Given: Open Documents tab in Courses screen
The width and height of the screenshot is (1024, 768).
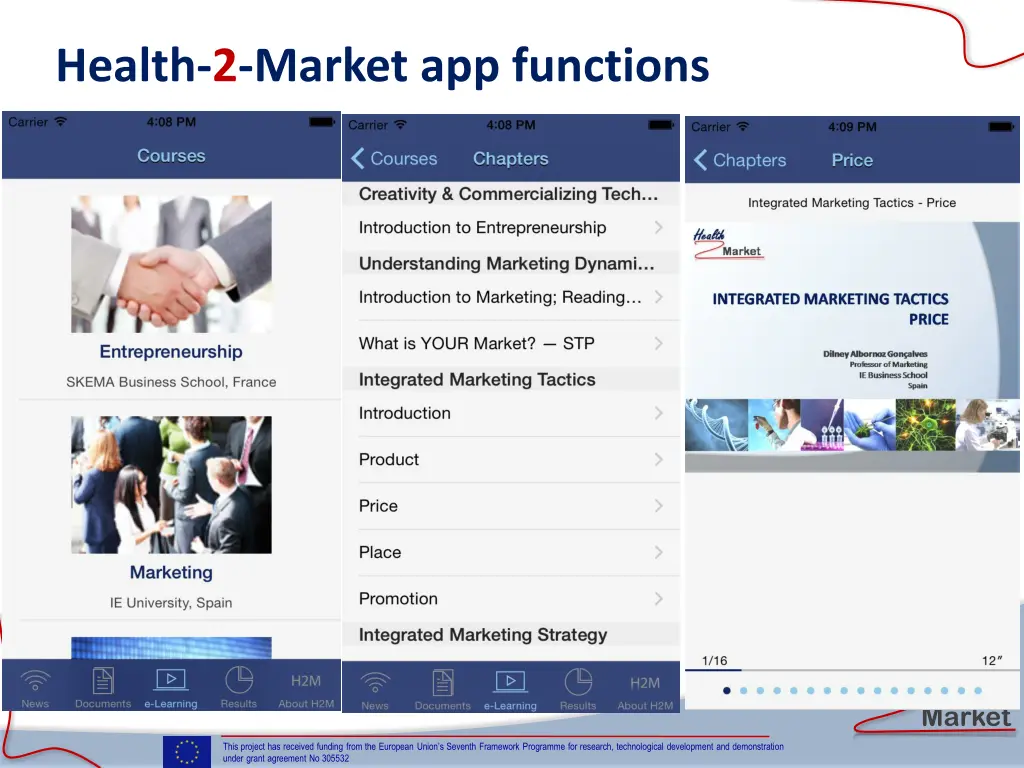Looking at the screenshot, I should coord(103,688).
